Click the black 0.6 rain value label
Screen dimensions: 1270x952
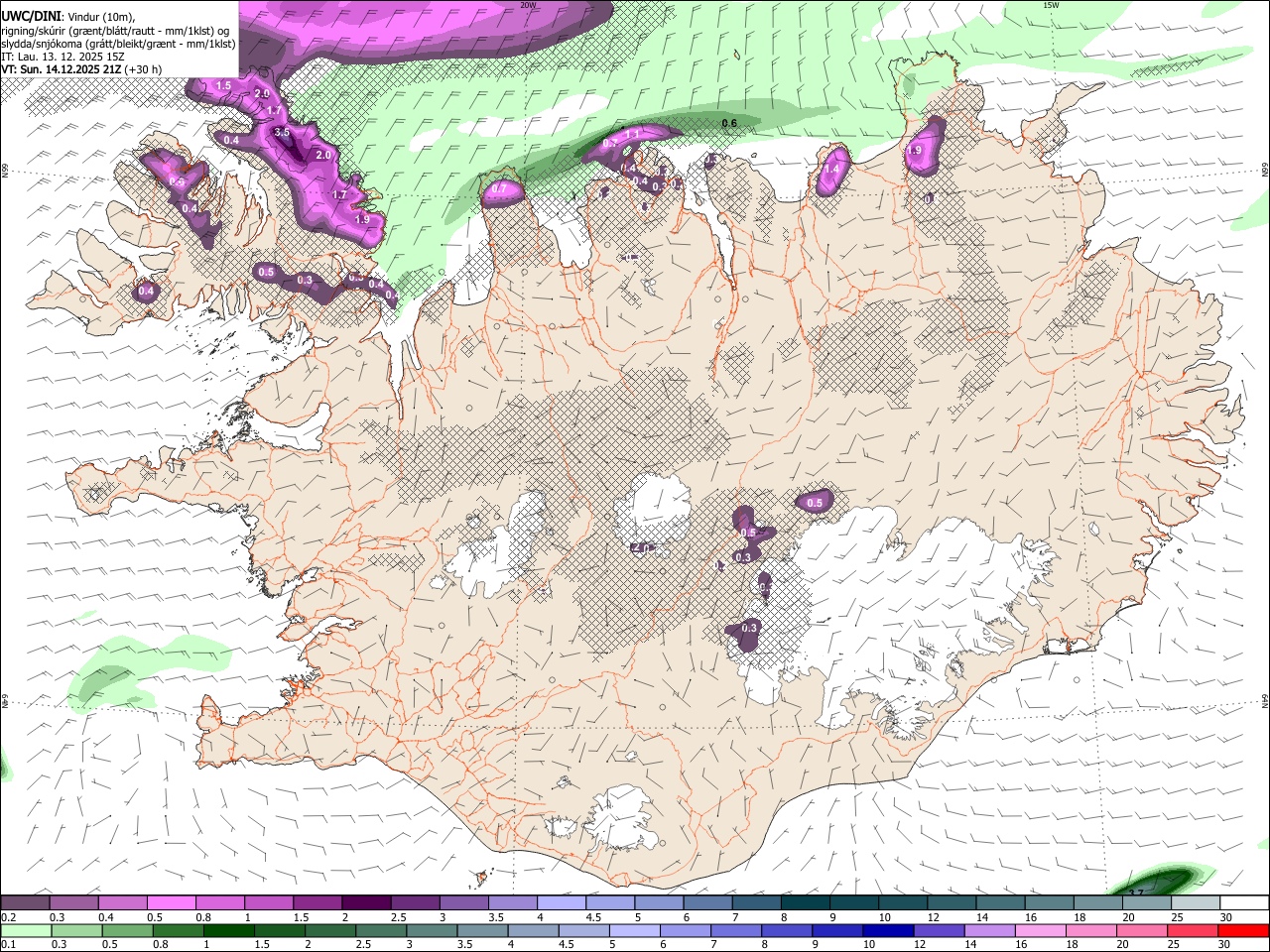coord(729,123)
